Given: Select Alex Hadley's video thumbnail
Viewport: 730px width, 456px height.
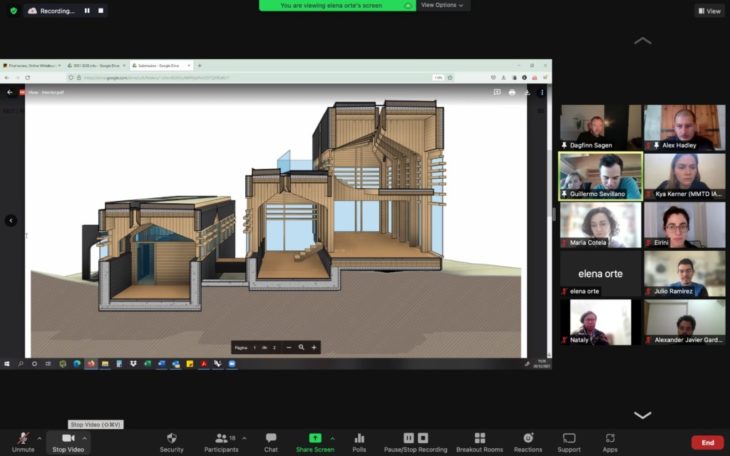Looking at the screenshot, I should click(x=684, y=128).
